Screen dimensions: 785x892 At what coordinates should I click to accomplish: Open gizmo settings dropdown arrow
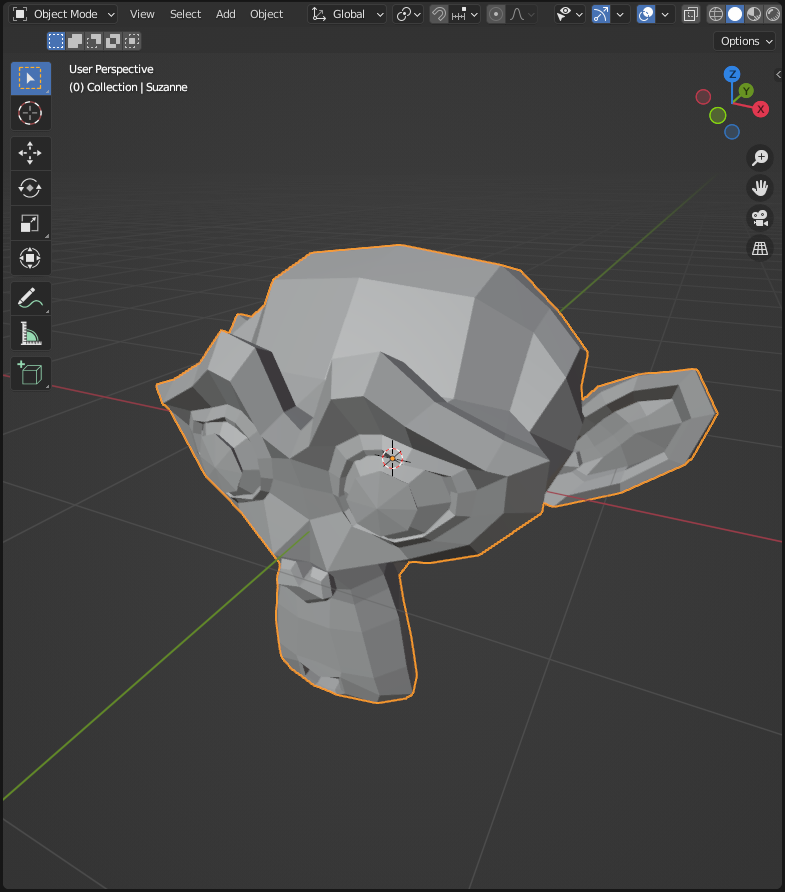pos(620,14)
